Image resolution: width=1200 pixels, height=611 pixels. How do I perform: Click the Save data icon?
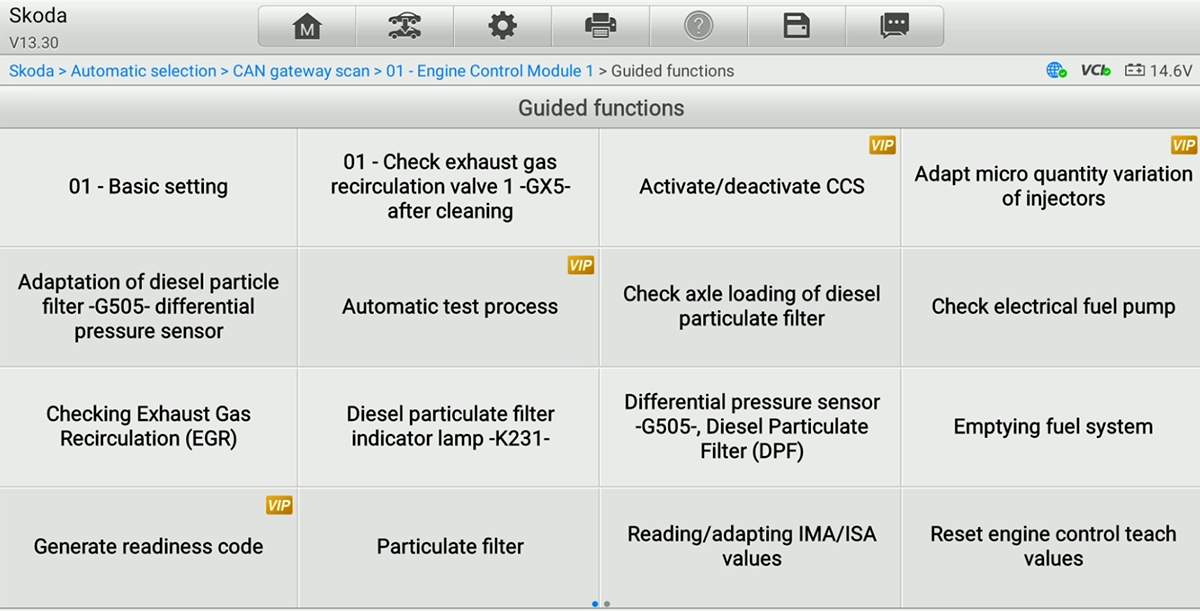(796, 26)
